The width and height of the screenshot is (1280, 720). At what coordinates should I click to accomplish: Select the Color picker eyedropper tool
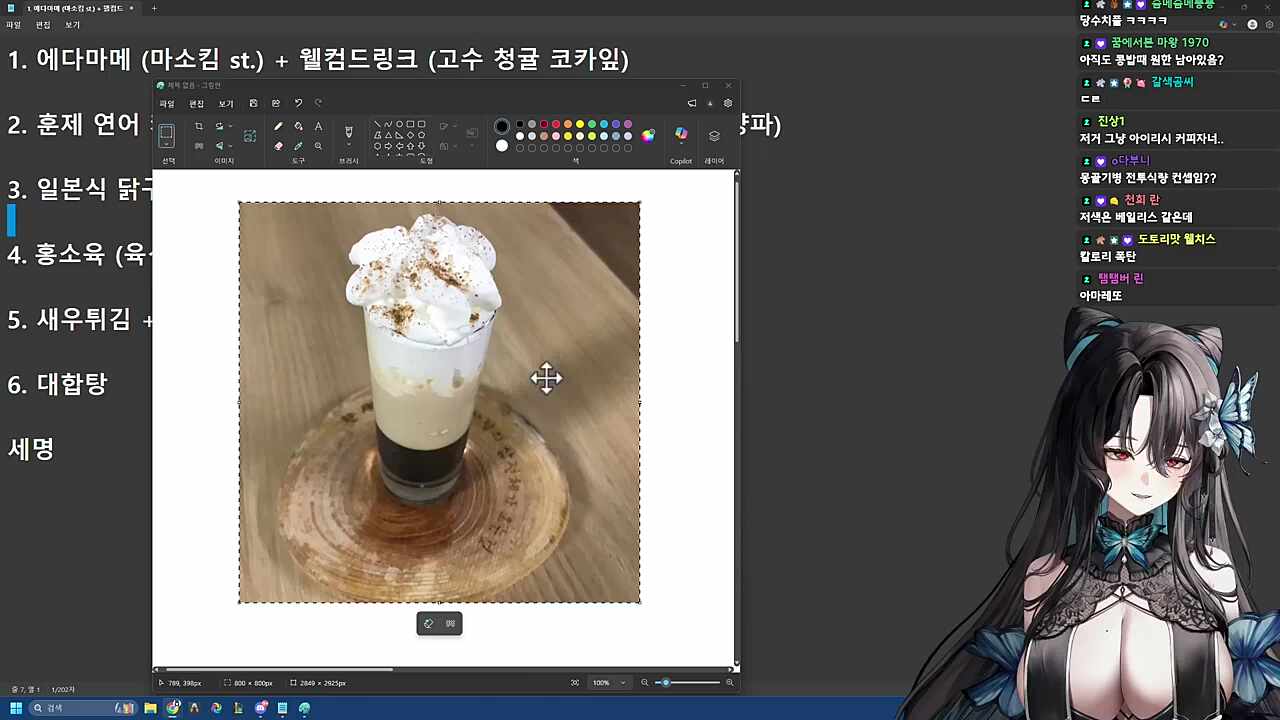(298, 146)
